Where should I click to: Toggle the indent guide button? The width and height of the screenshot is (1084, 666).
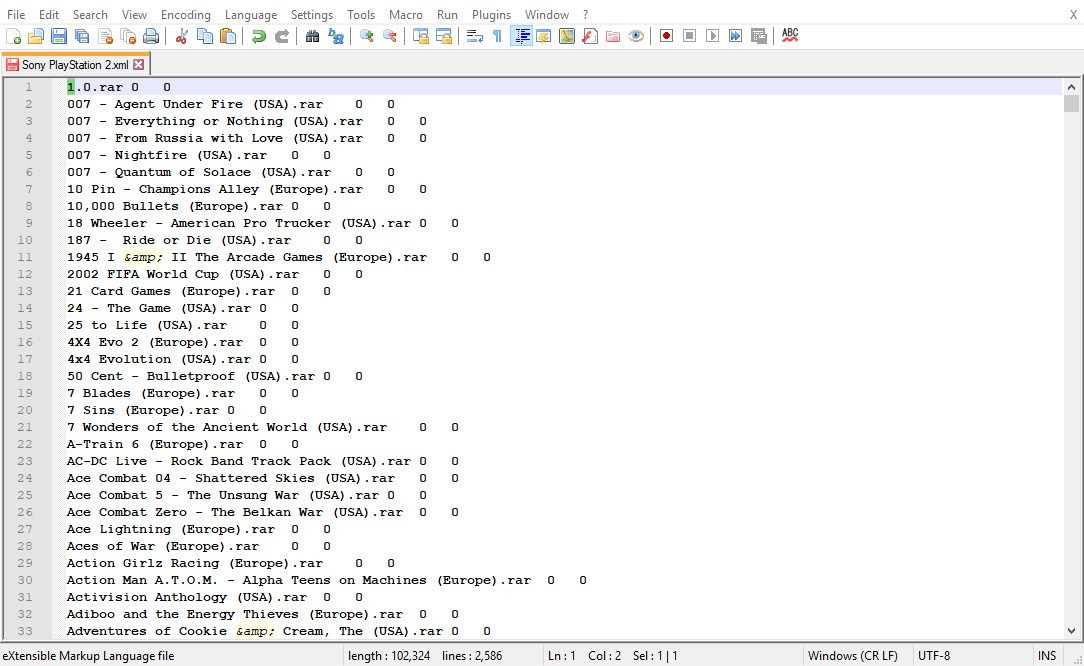point(521,36)
